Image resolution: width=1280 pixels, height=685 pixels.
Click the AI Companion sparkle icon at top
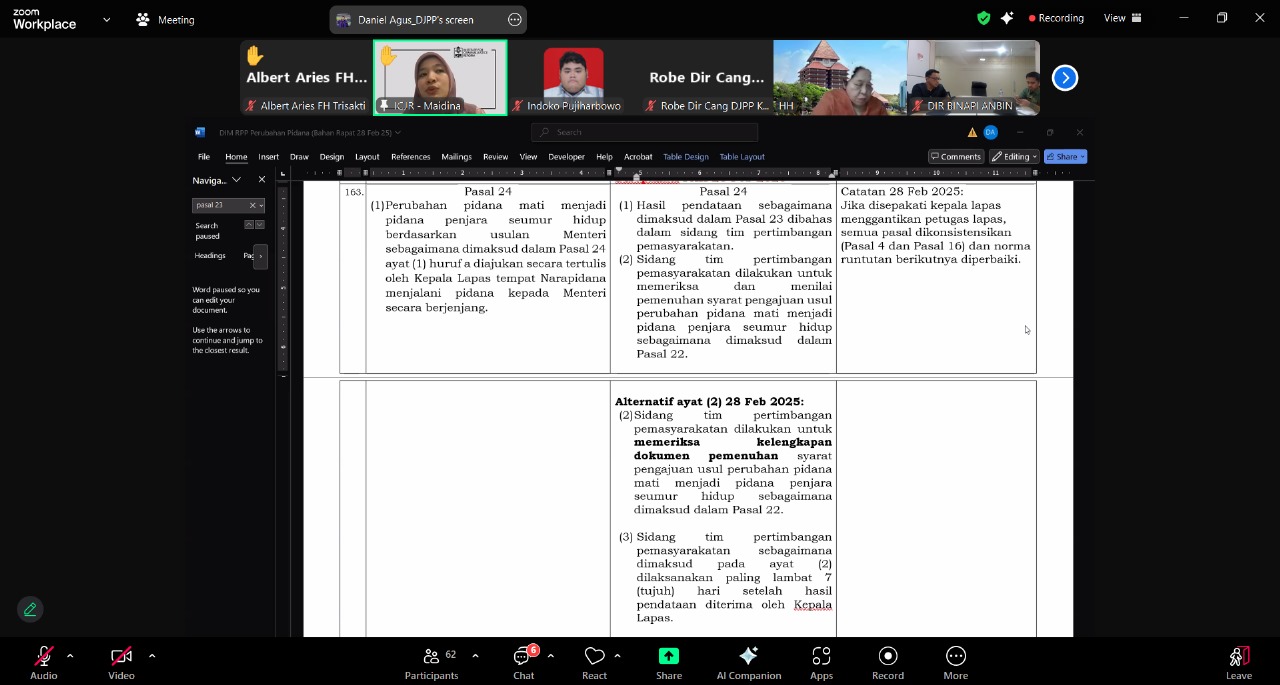(1007, 18)
